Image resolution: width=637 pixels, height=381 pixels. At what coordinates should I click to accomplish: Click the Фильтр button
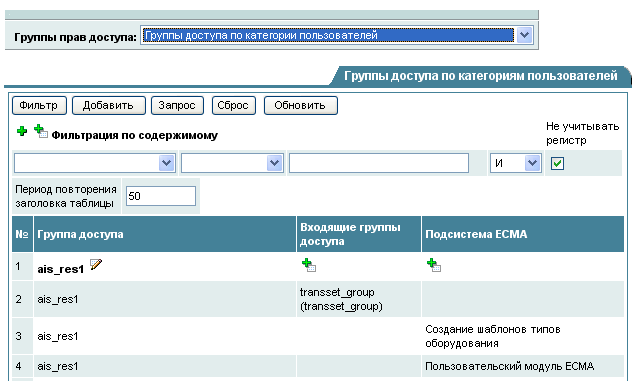[x=39, y=106]
